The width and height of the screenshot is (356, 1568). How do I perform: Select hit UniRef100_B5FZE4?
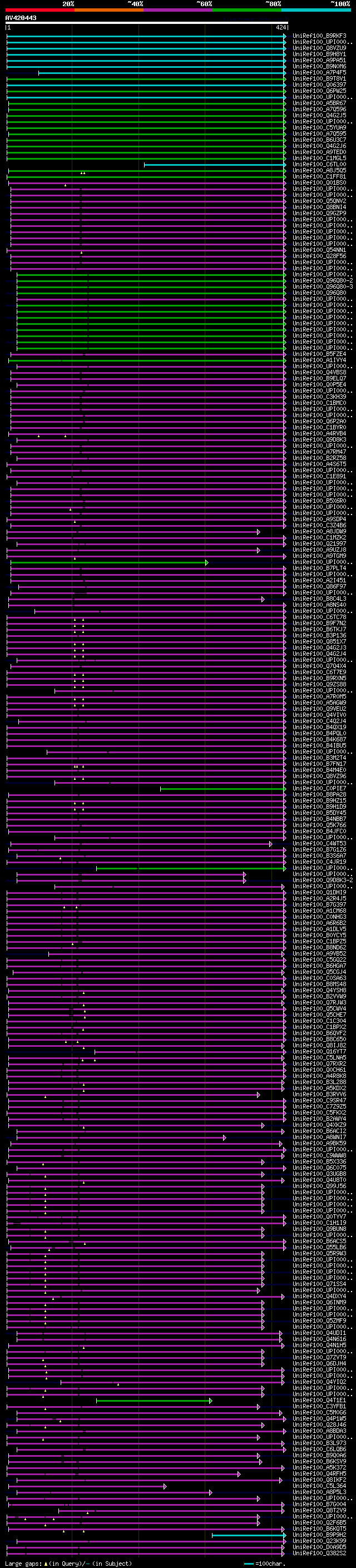[319, 354]
